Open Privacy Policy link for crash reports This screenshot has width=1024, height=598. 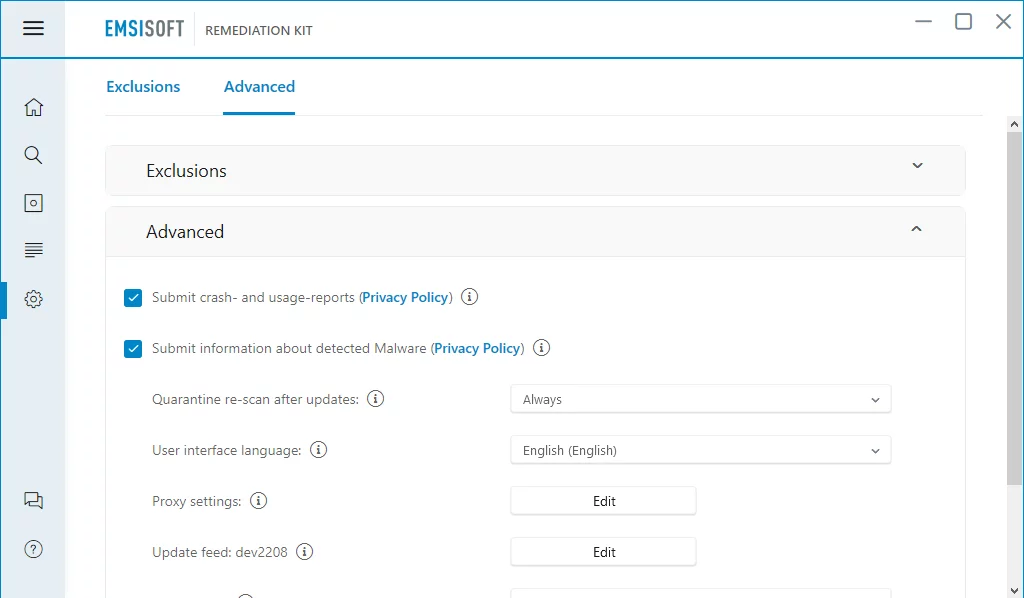(405, 298)
